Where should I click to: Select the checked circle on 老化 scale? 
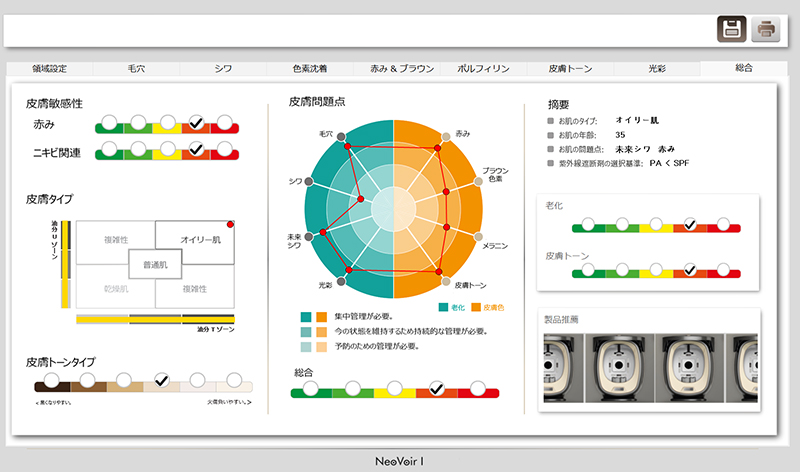(690, 224)
